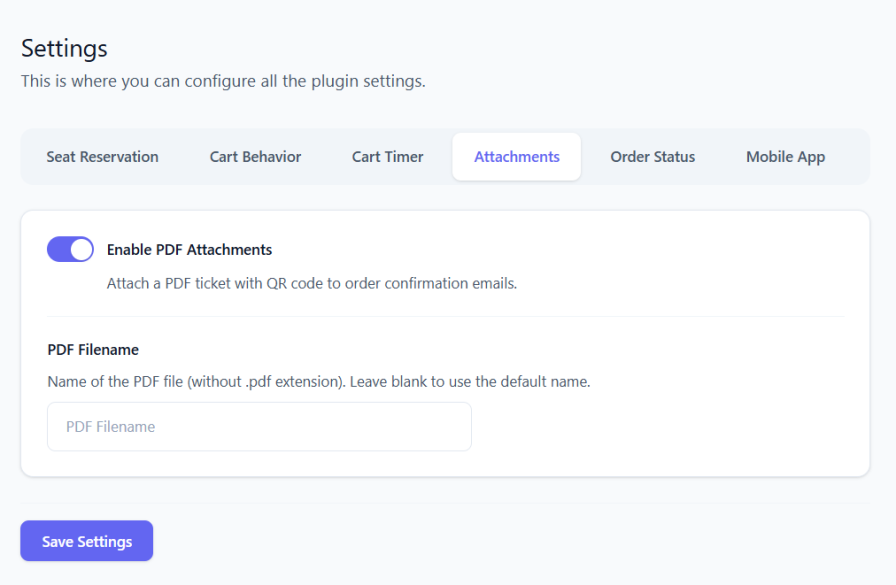The image size is (896, 585).
Task: Click the white knob of the PDF toggle
Action: pos(81,250)
